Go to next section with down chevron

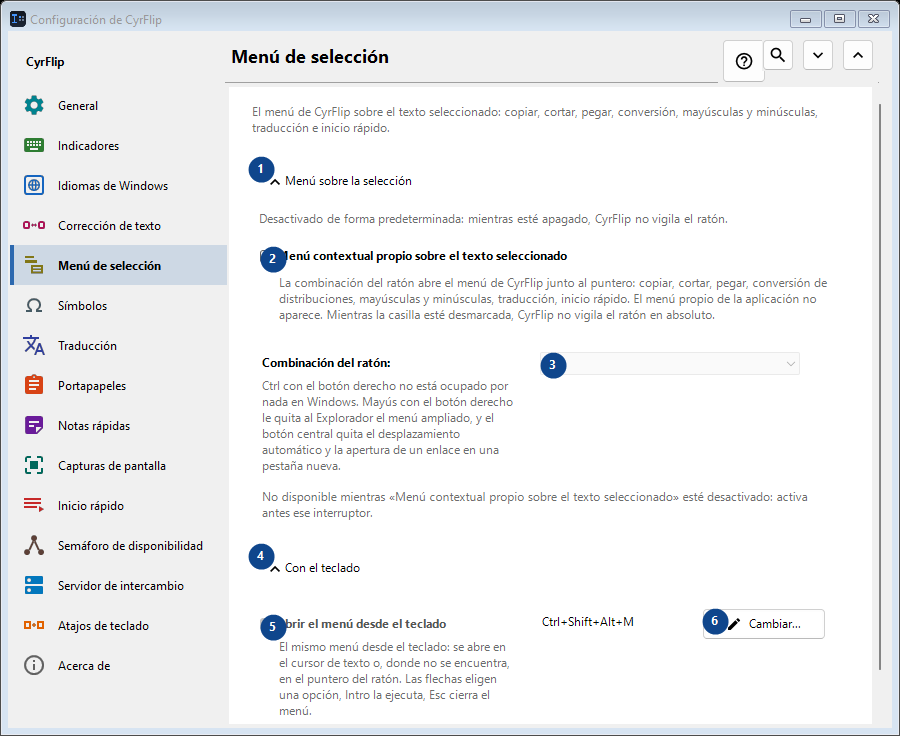[x=818, y=55]
